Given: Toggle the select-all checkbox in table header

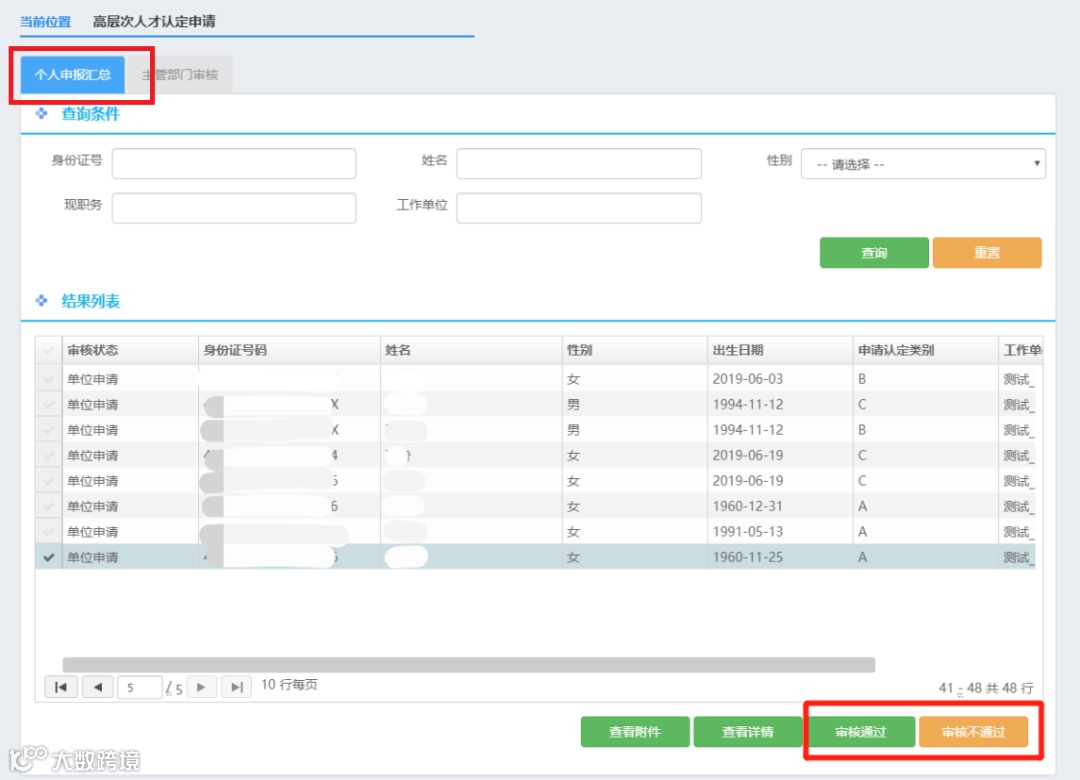Looking at the screenshot, I should (48, 350).
